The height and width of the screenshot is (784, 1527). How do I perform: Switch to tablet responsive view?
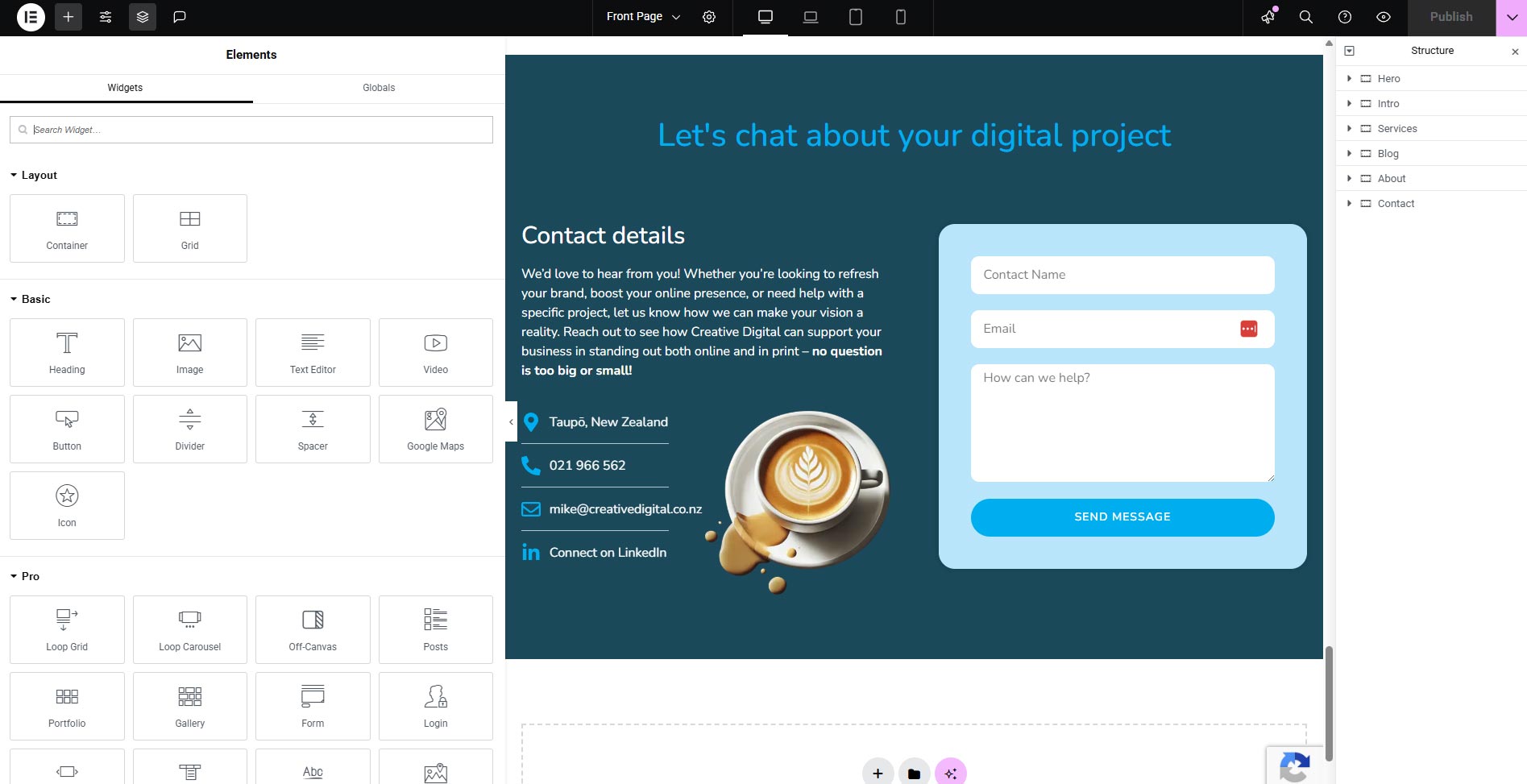[856, 17]
